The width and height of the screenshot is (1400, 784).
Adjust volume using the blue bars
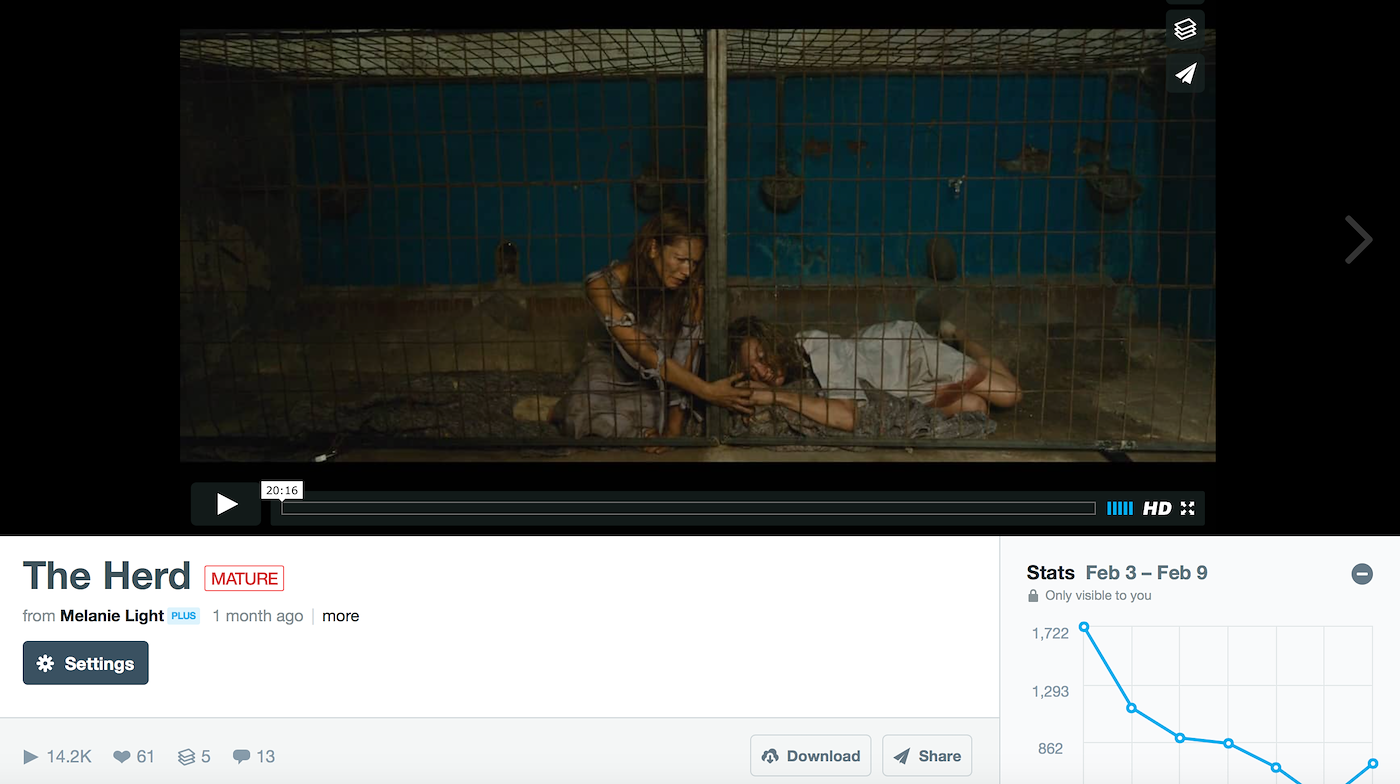(x=1119, y=508)
